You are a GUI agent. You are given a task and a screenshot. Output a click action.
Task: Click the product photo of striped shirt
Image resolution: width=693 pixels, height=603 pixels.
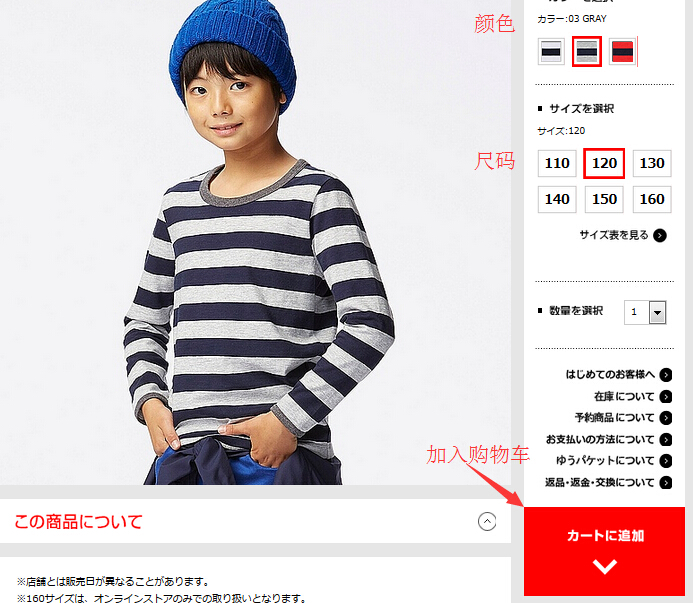click(255, 242)
